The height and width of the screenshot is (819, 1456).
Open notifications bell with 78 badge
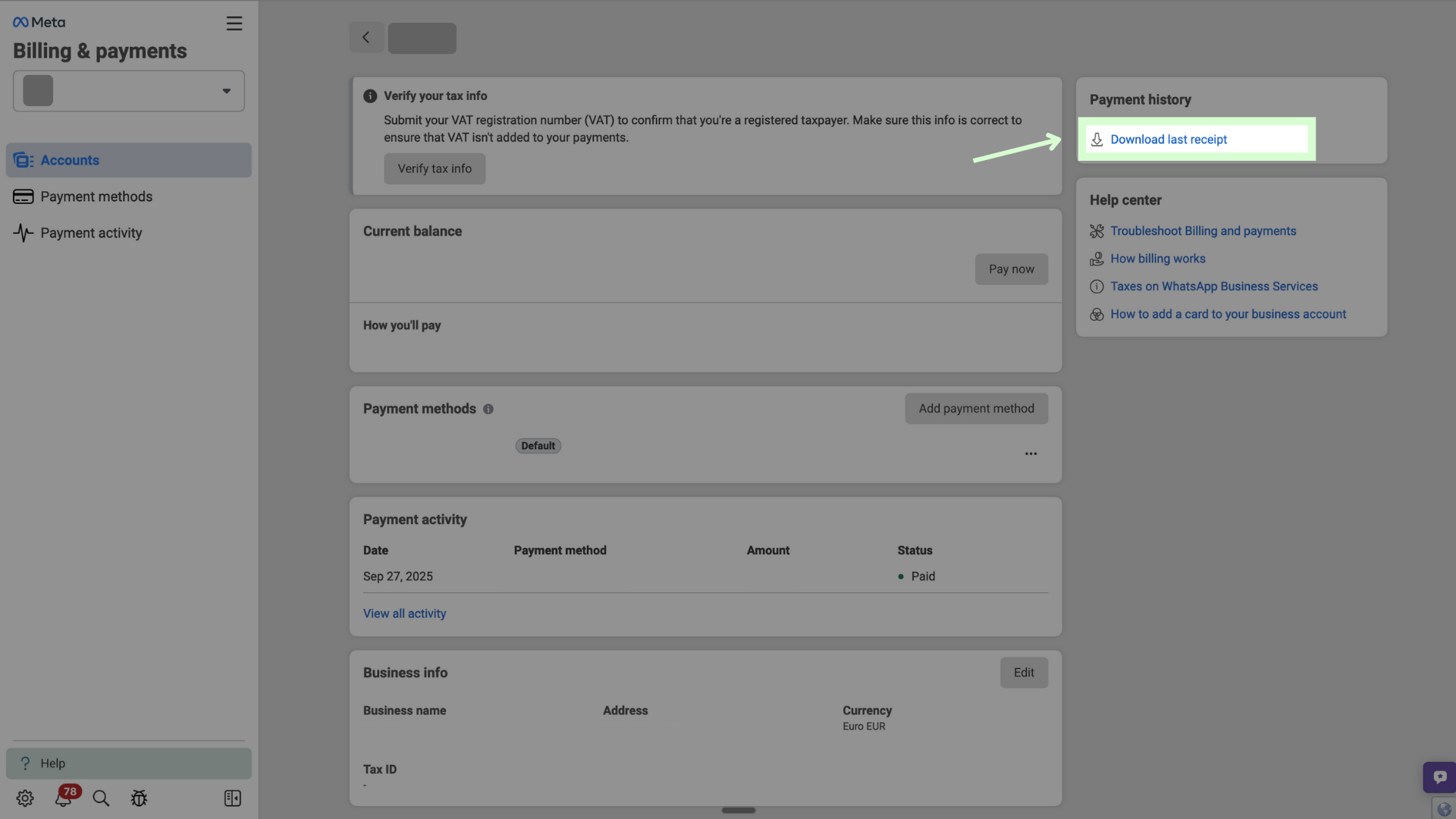(64, 799)
